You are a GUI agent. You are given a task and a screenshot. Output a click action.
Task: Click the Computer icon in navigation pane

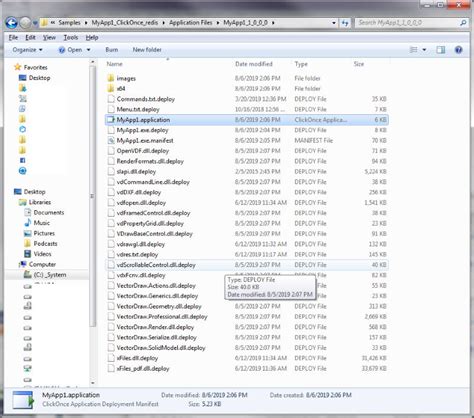[23, 264]
